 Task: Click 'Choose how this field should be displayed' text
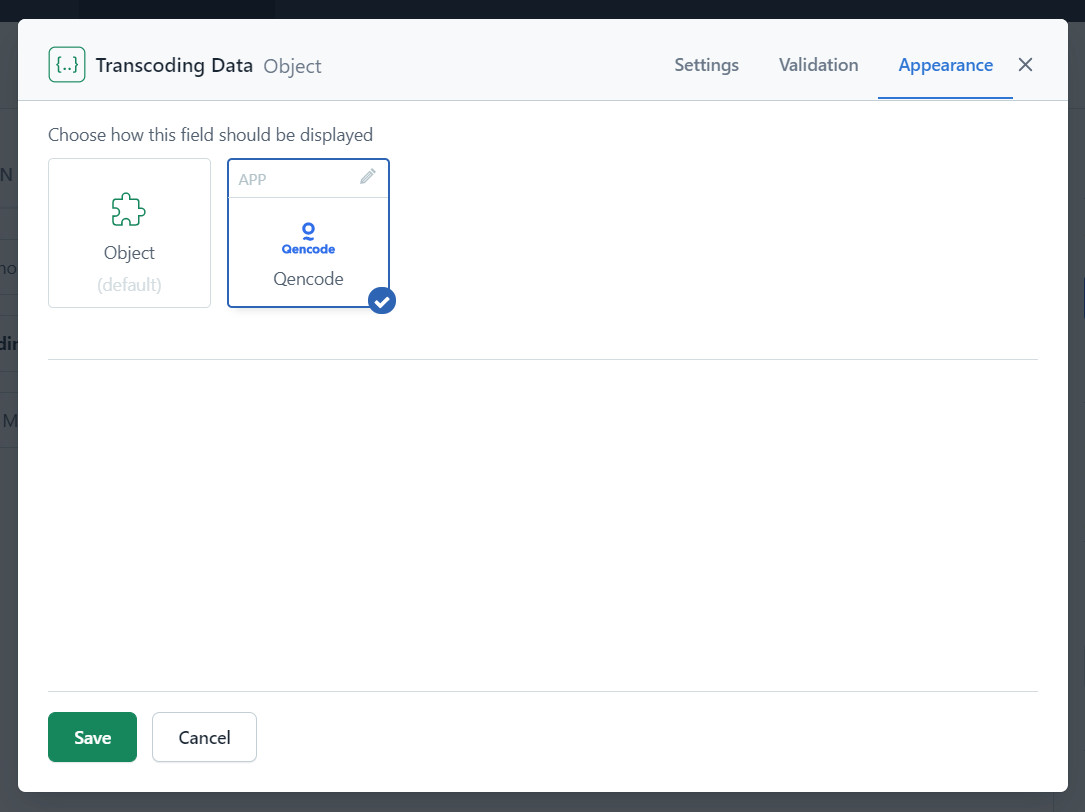pyautogui.click(x=210, y=134)
